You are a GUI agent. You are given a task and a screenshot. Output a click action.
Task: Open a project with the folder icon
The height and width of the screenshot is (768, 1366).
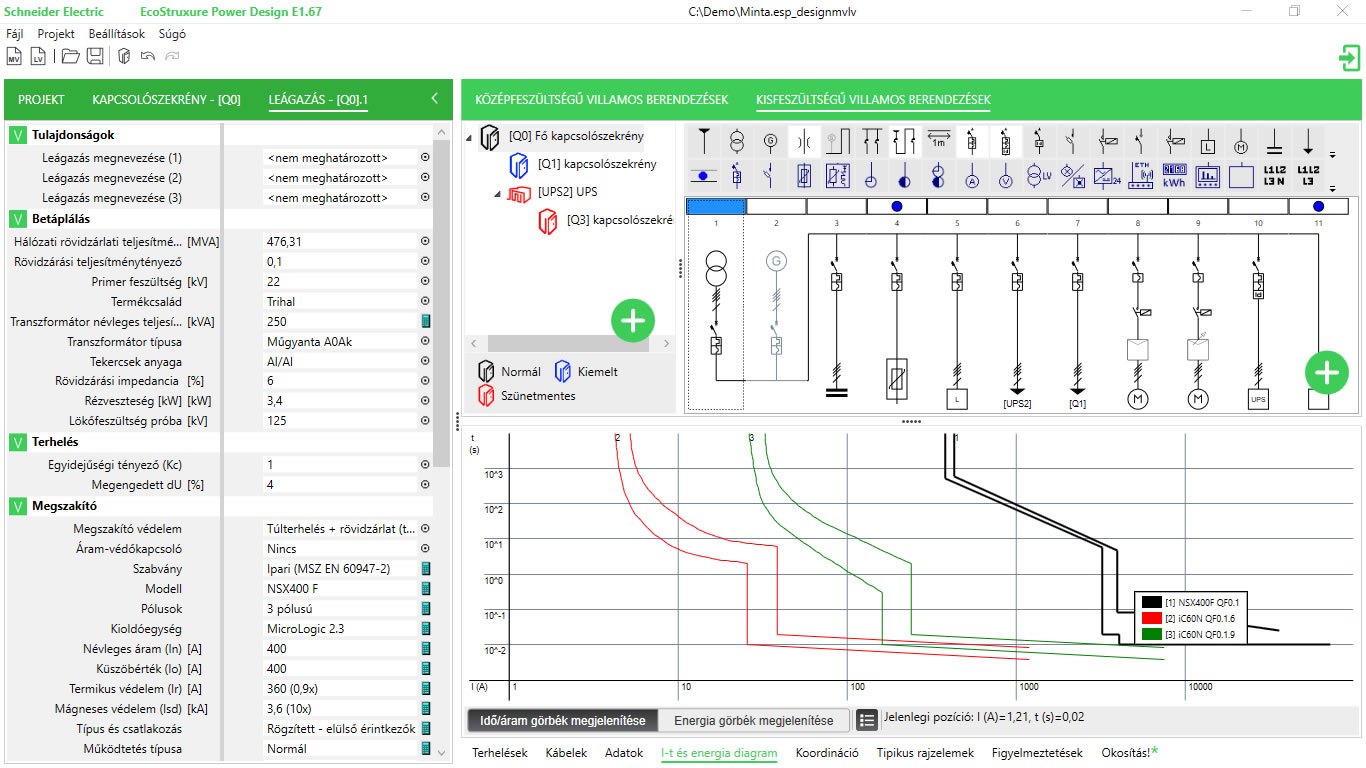(70, 56)
